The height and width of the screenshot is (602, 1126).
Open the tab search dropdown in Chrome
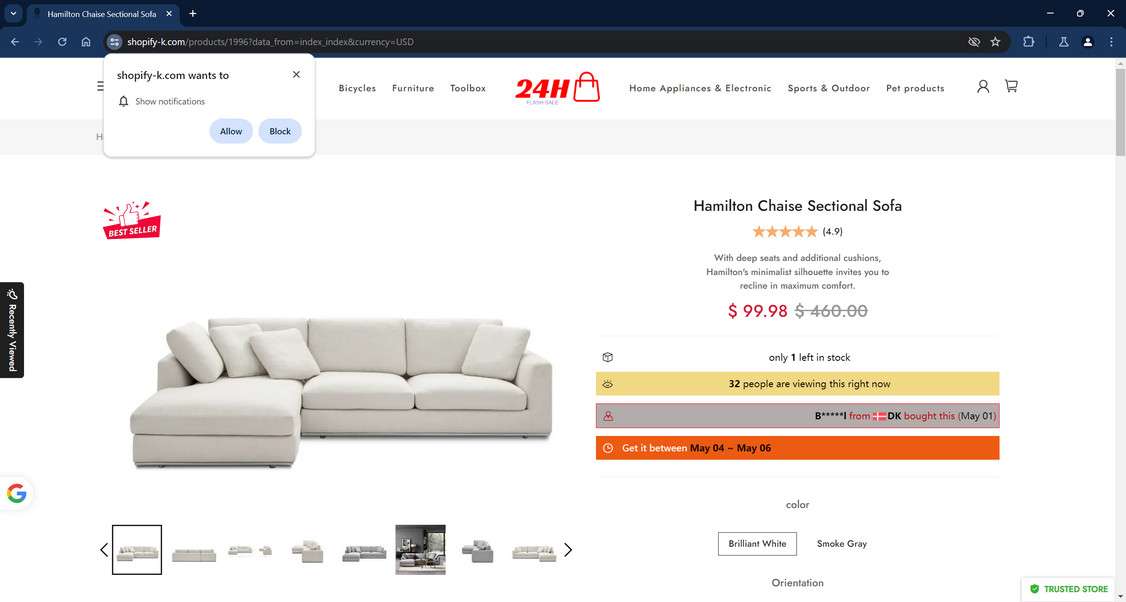coord(13,14)
